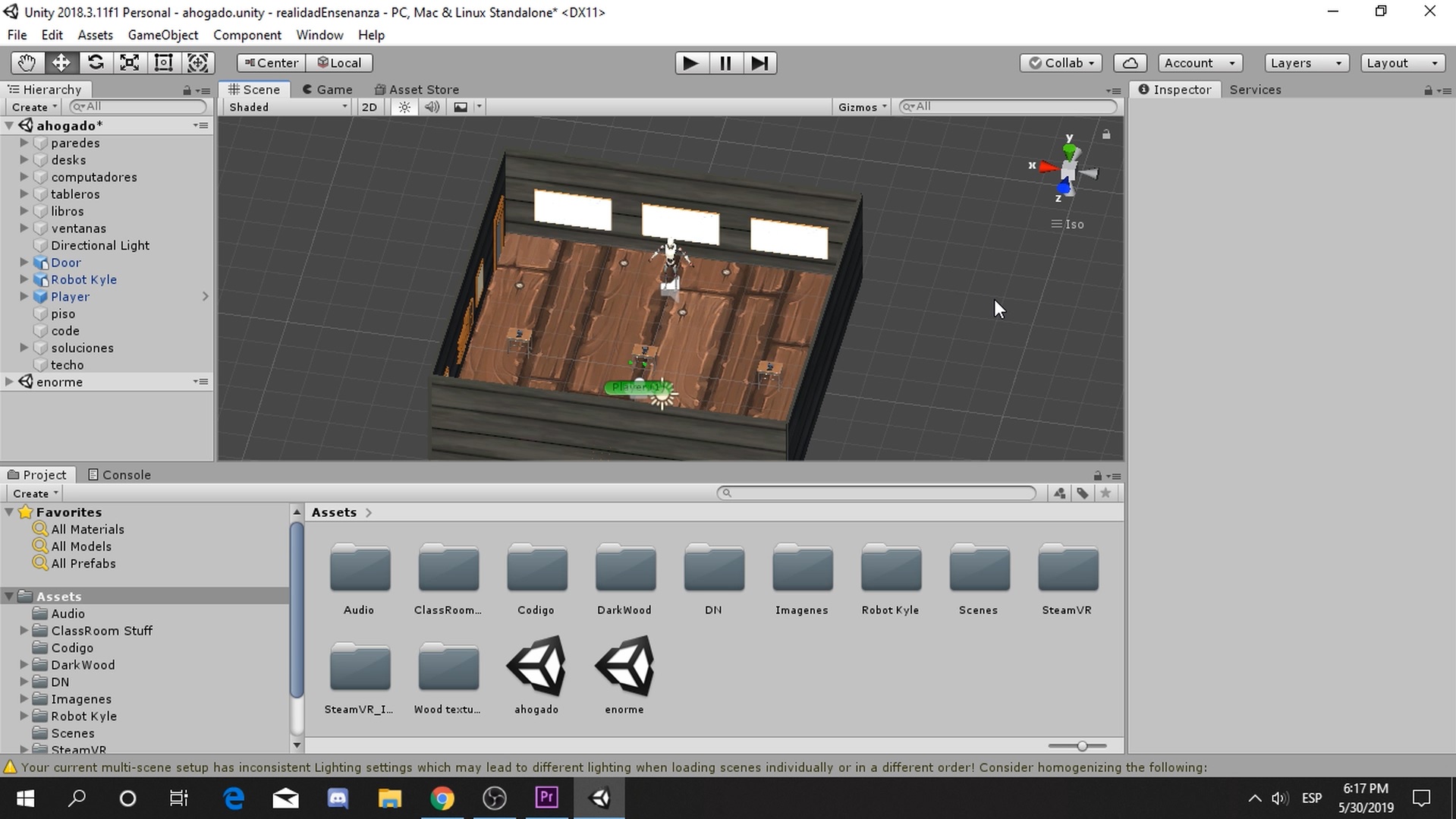Select the Scale tool

pos(130,63)
